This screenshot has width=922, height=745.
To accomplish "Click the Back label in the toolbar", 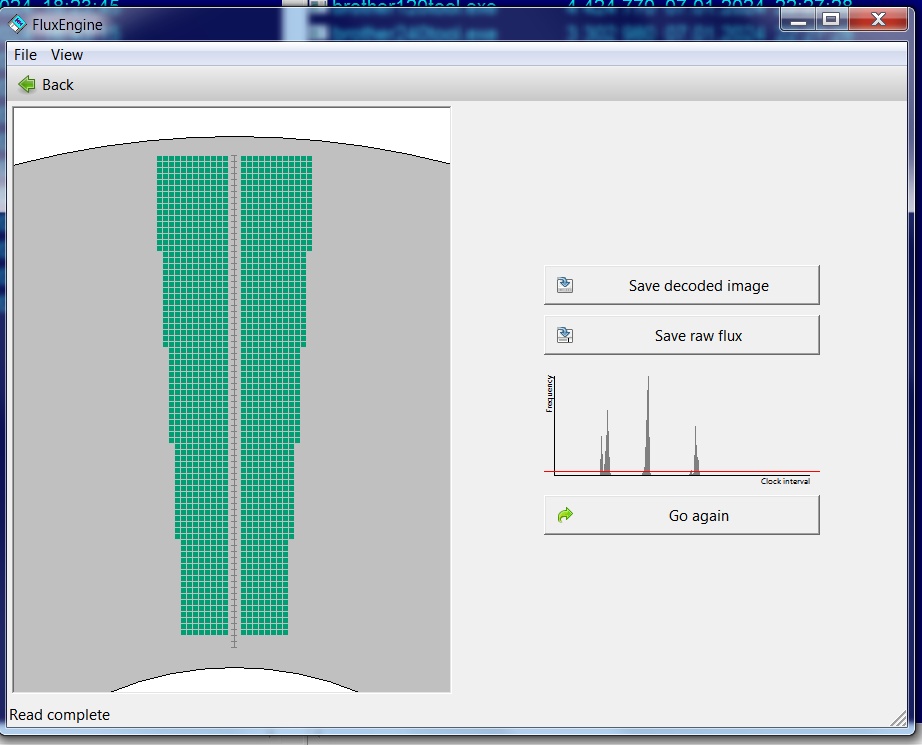I will coord(58,85).
